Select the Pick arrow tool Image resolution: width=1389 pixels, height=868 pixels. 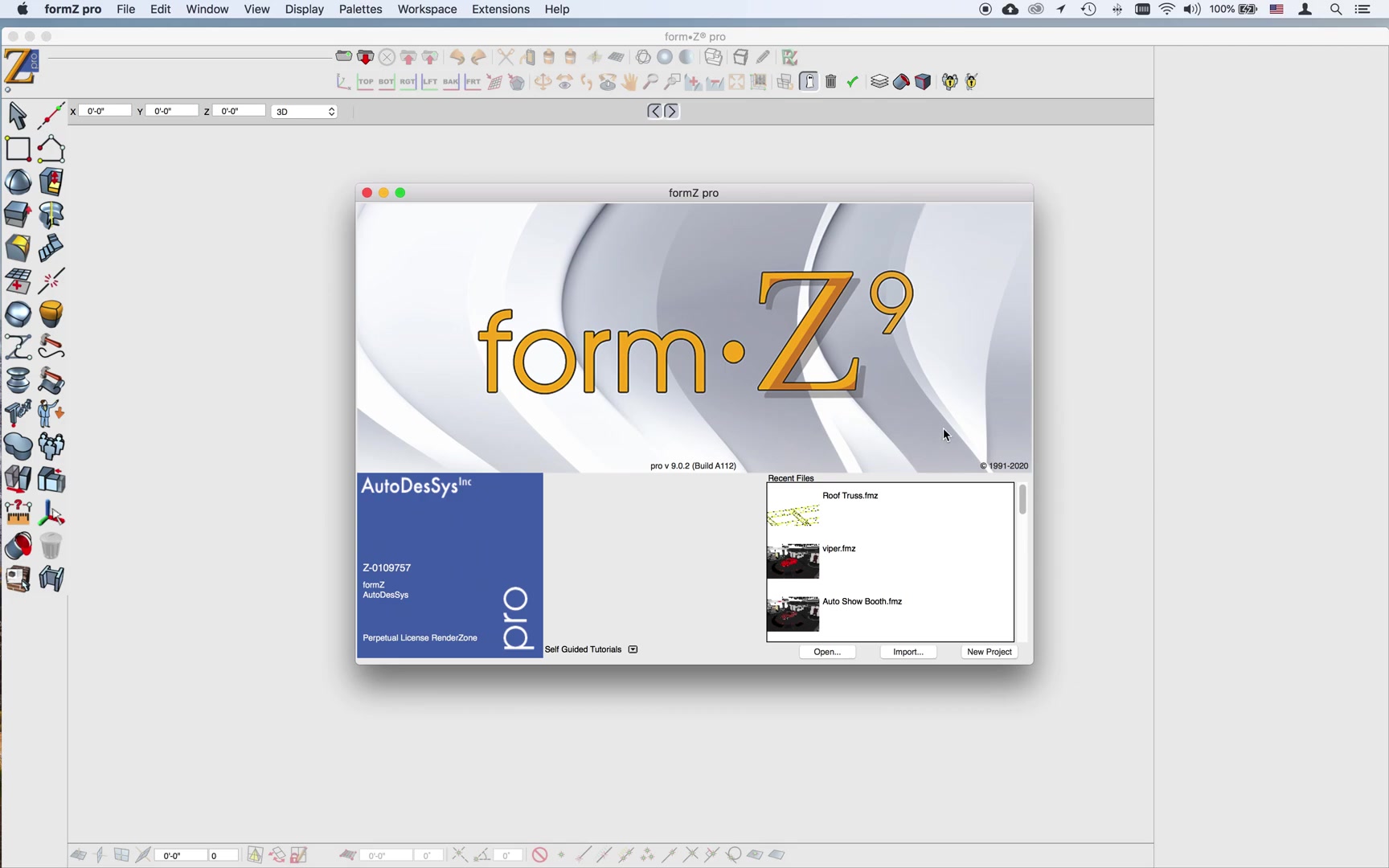click(17, 115)
